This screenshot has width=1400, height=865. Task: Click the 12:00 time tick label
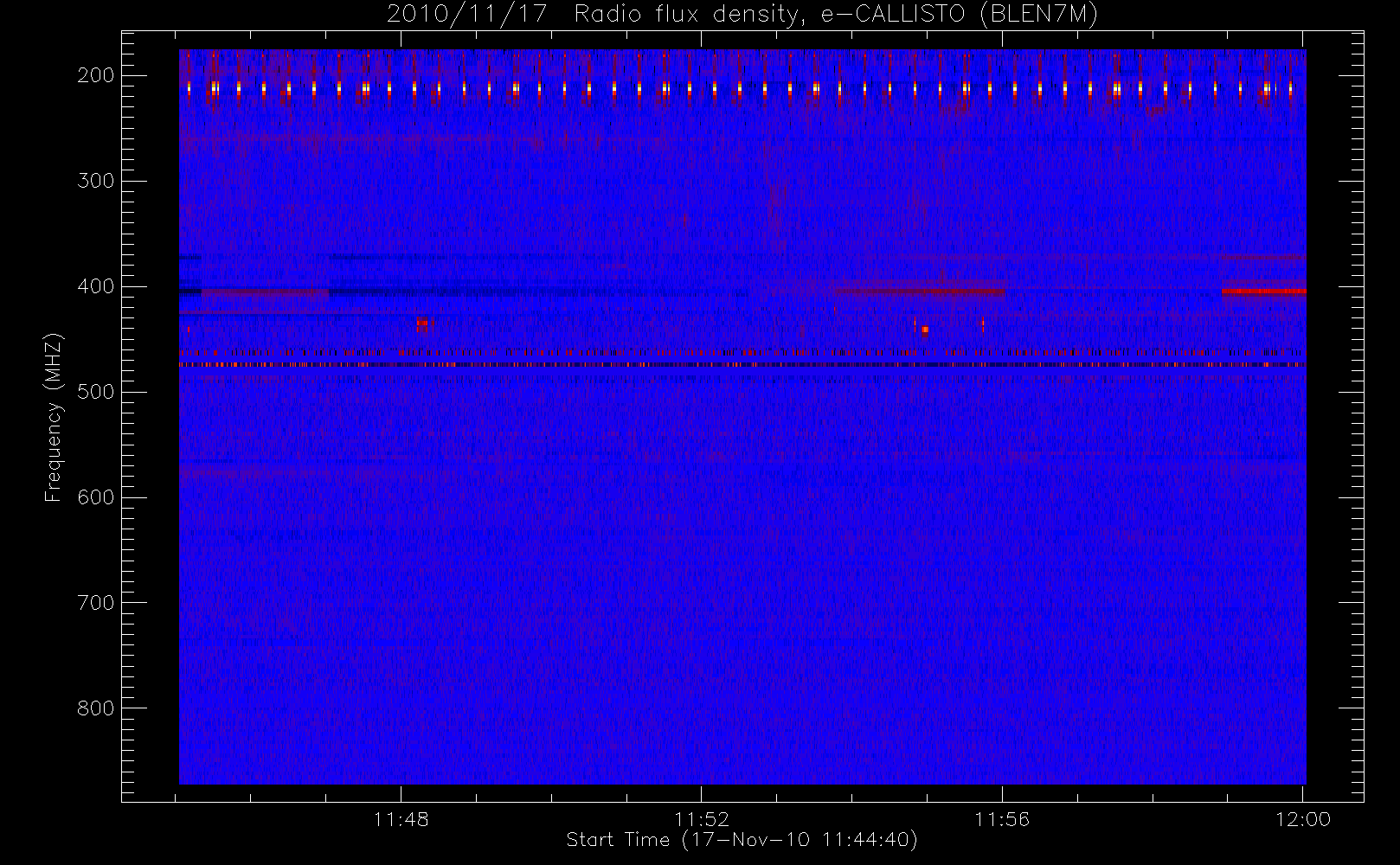[x=1303, y=819]
